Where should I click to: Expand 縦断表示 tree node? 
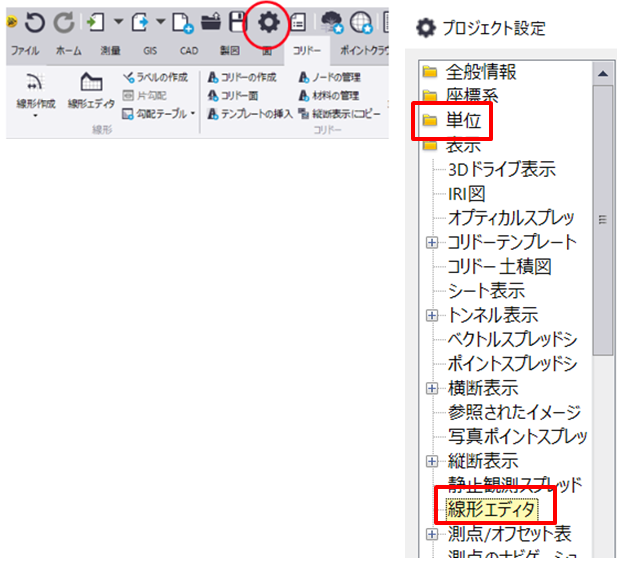pos(432,461)
